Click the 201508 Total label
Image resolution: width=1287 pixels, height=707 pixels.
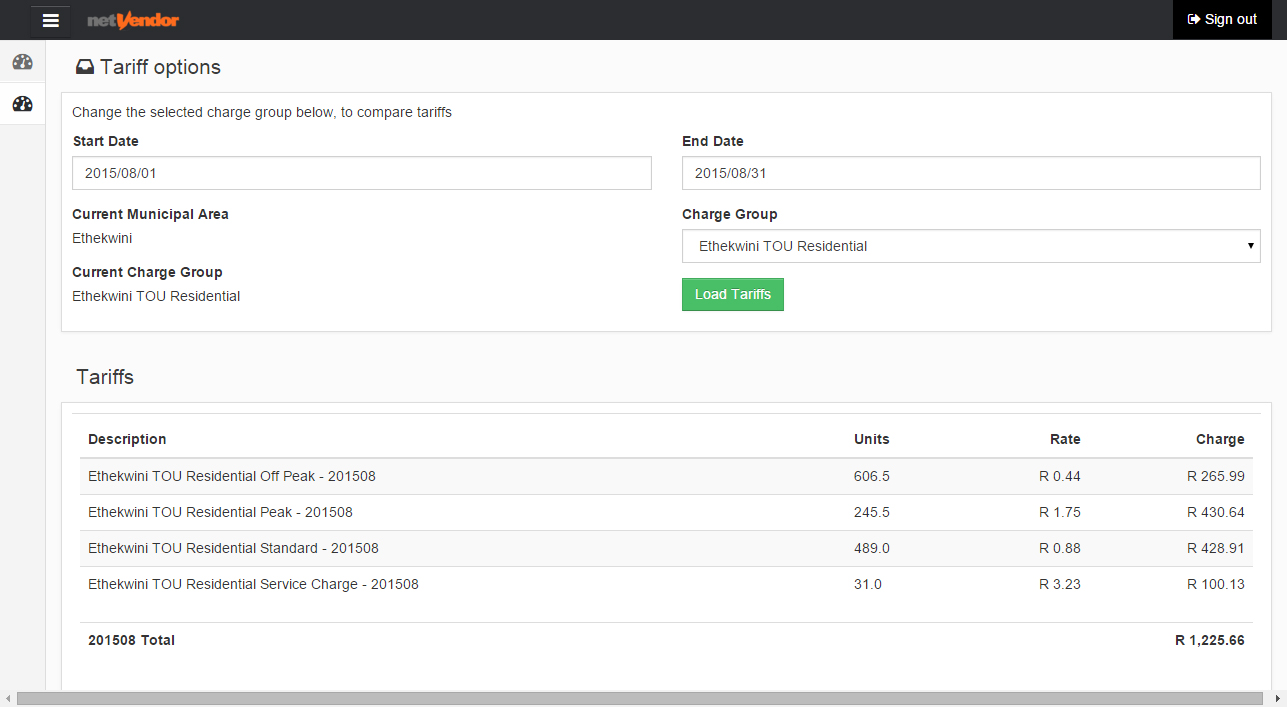coord(131,640)
